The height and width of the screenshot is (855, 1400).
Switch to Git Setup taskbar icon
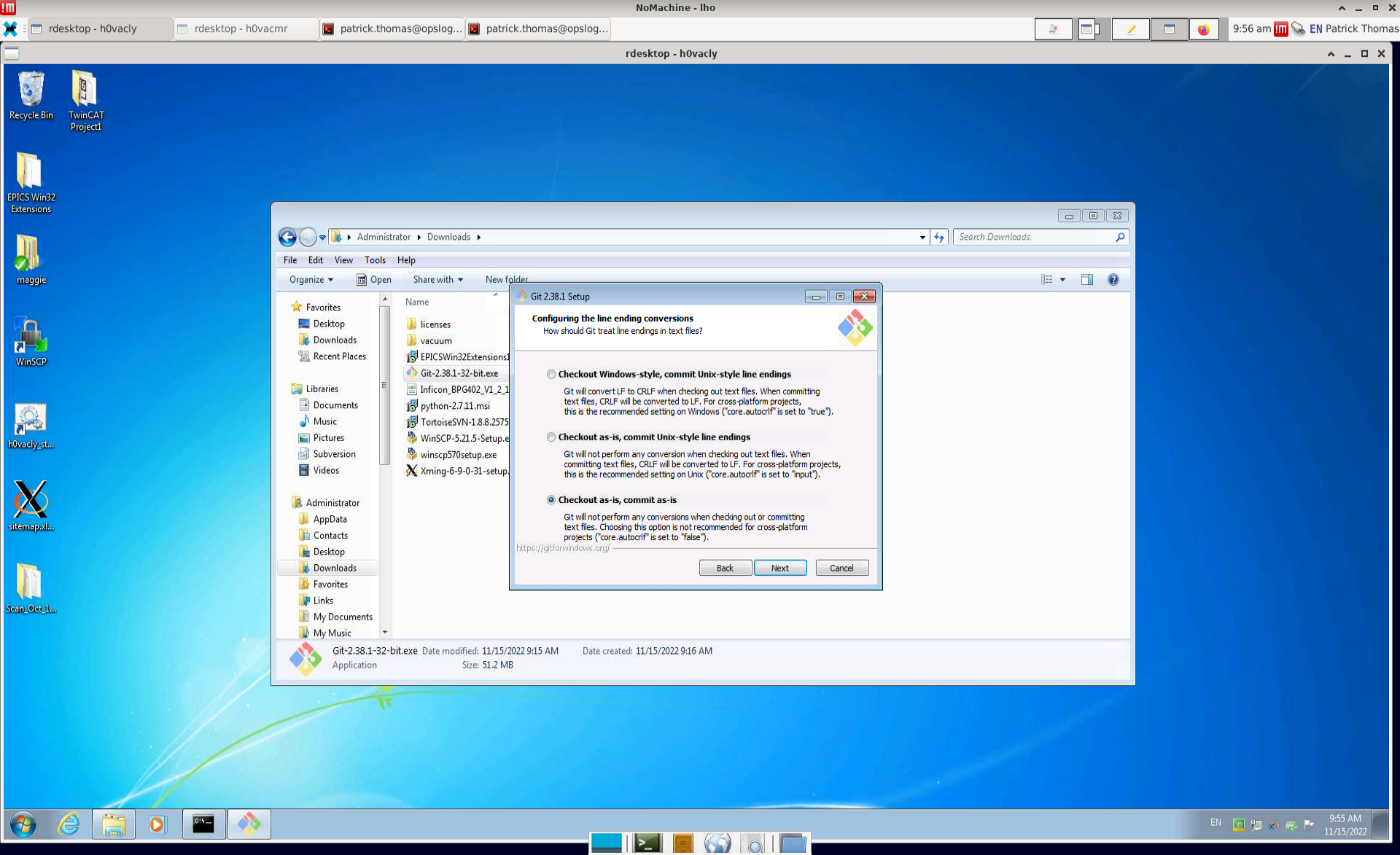click(x=249, y=824)
